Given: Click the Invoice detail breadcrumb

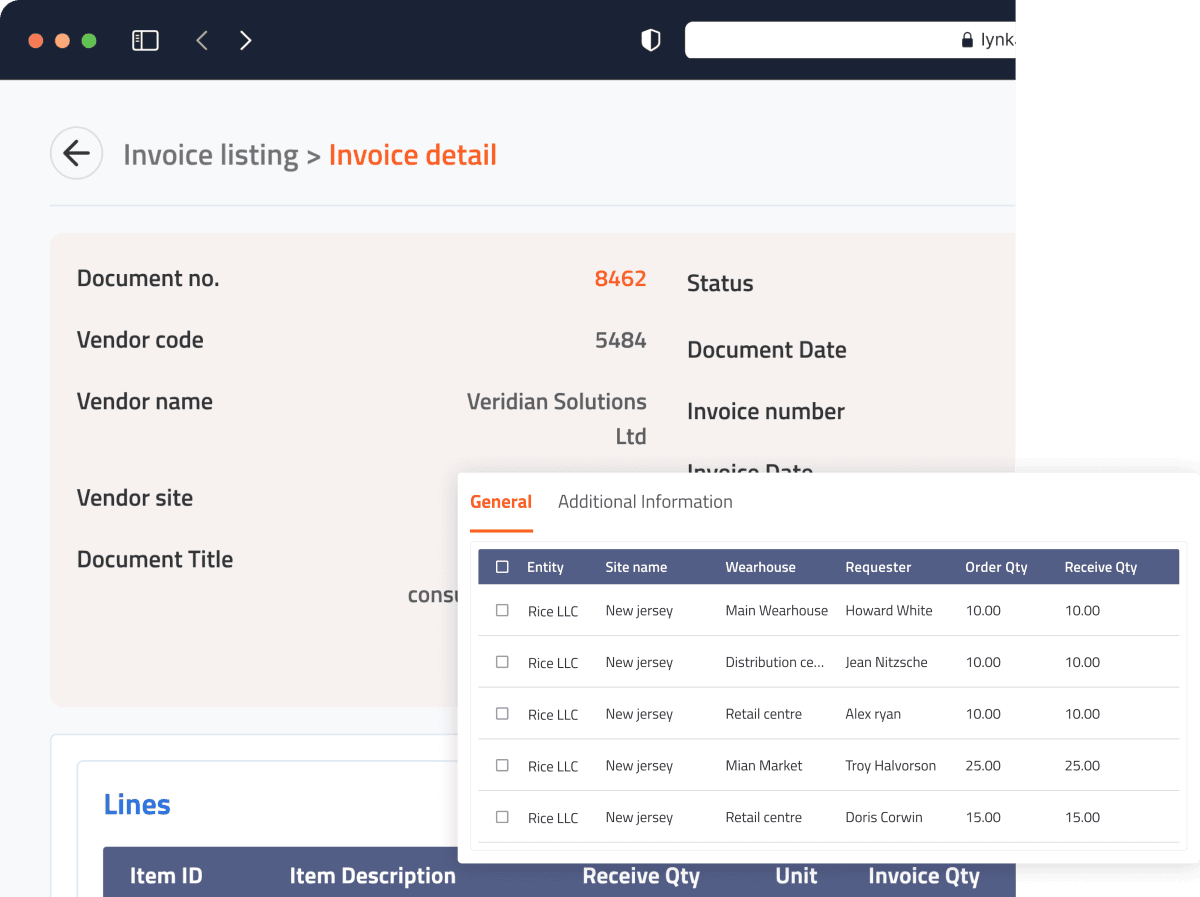Looking at the screenshot, I should (413, 155).
